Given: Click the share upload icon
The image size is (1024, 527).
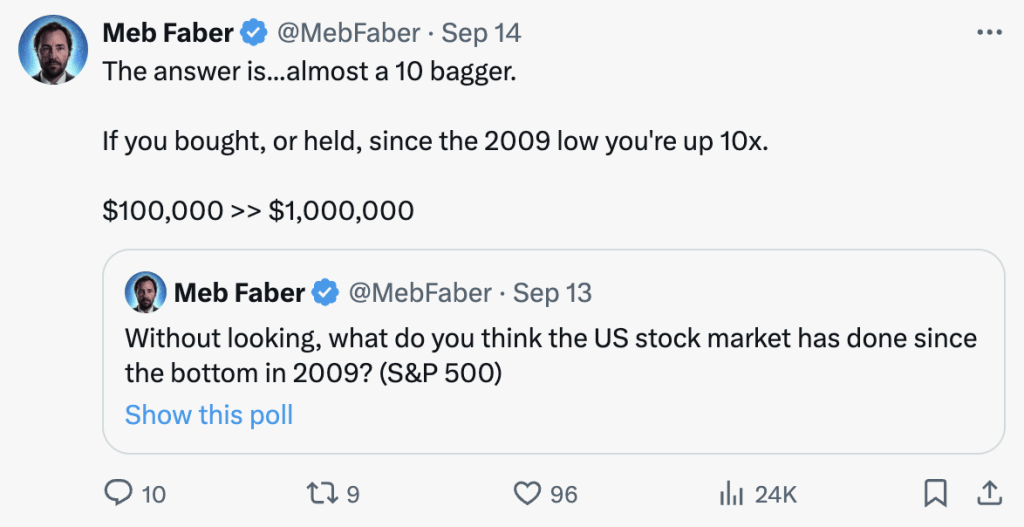Looking at the screenshot, I should coord(988,494).
